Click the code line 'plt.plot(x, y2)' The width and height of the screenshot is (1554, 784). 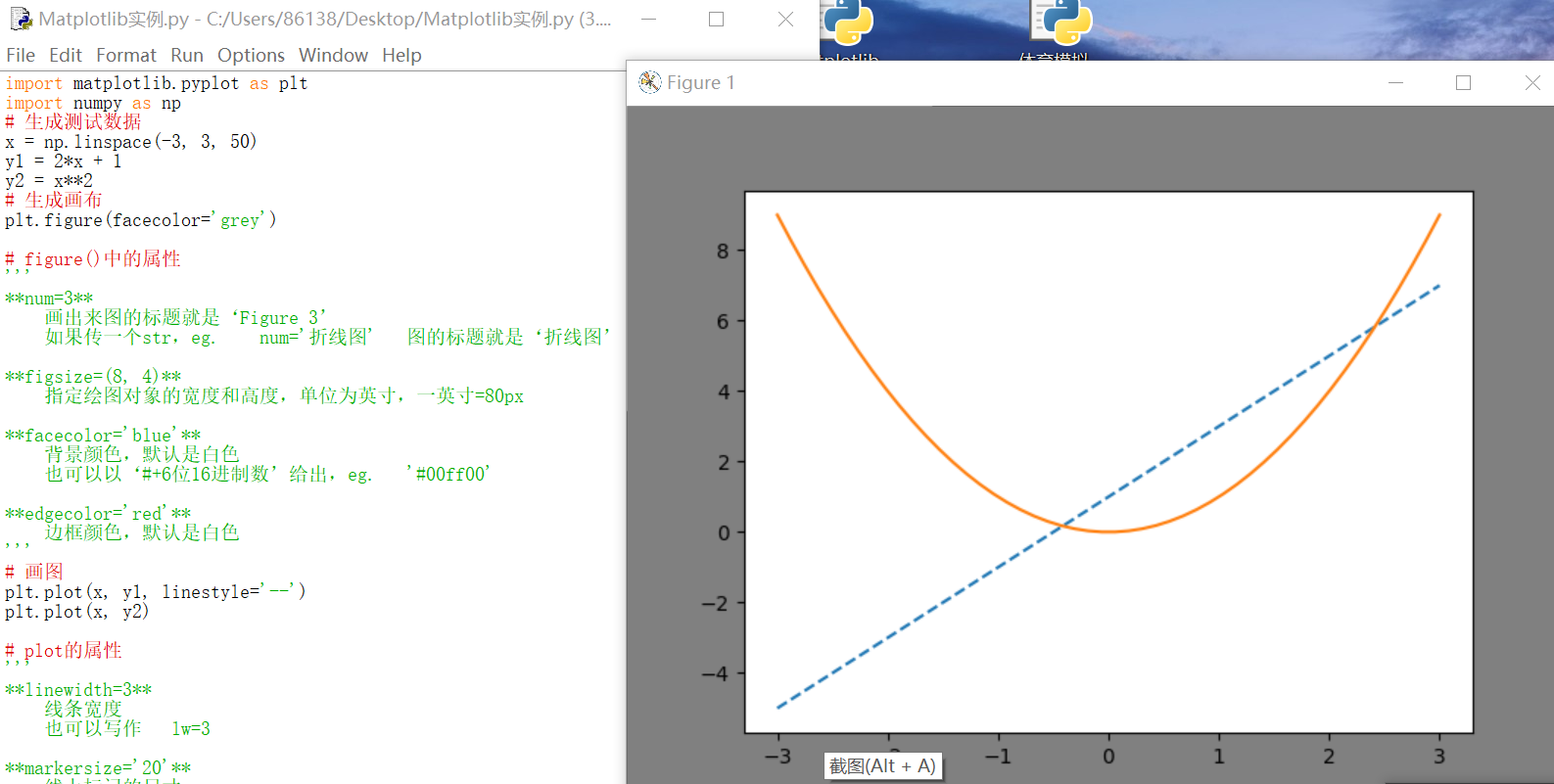77,612
